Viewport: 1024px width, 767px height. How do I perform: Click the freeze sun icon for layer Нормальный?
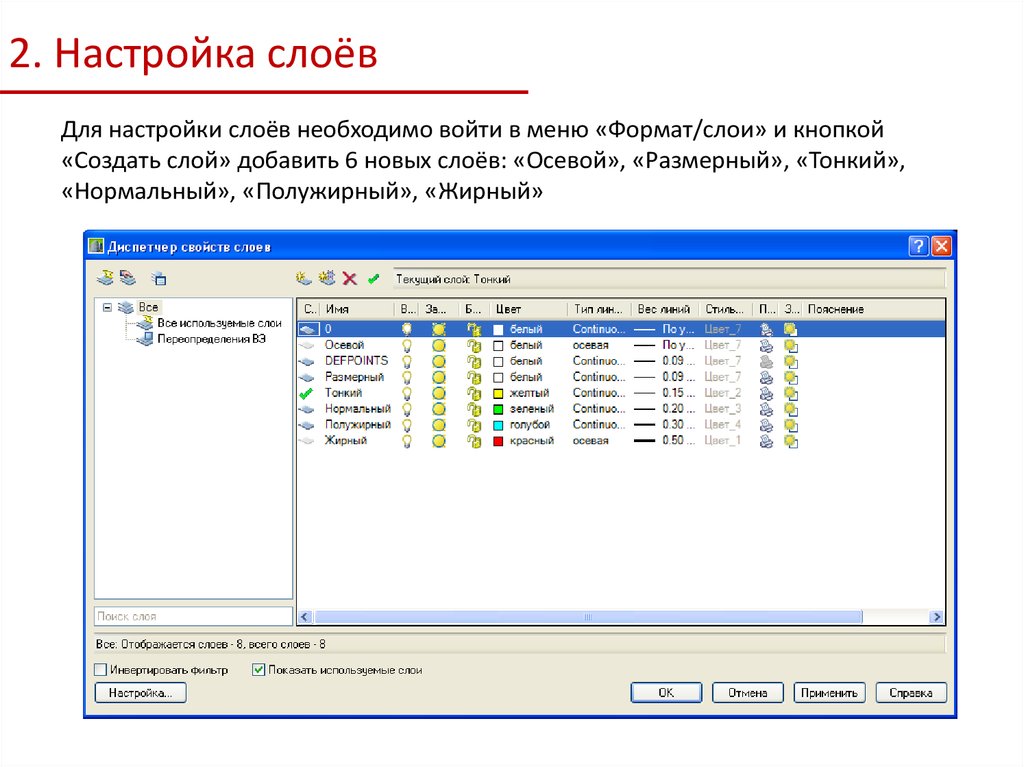[438, 409]
